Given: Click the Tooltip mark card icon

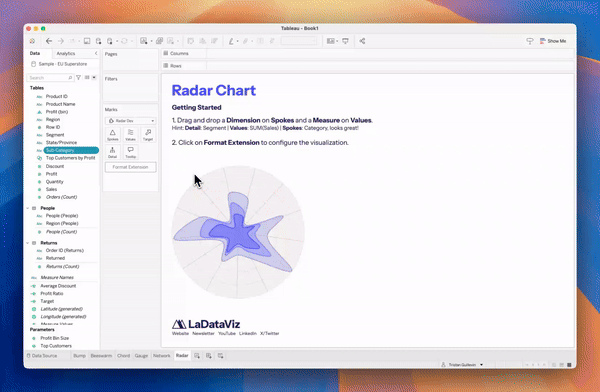Looking at the screenshot, I should 130,152.
